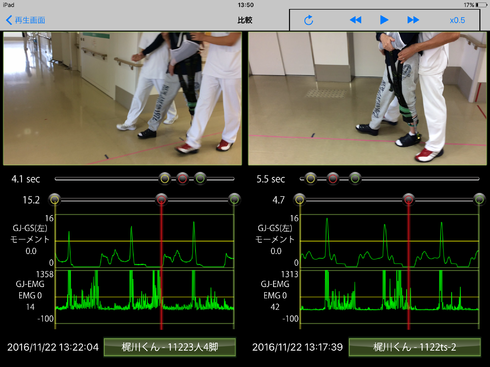Click red marker on left 4.1 sec slider

[182, 179]
